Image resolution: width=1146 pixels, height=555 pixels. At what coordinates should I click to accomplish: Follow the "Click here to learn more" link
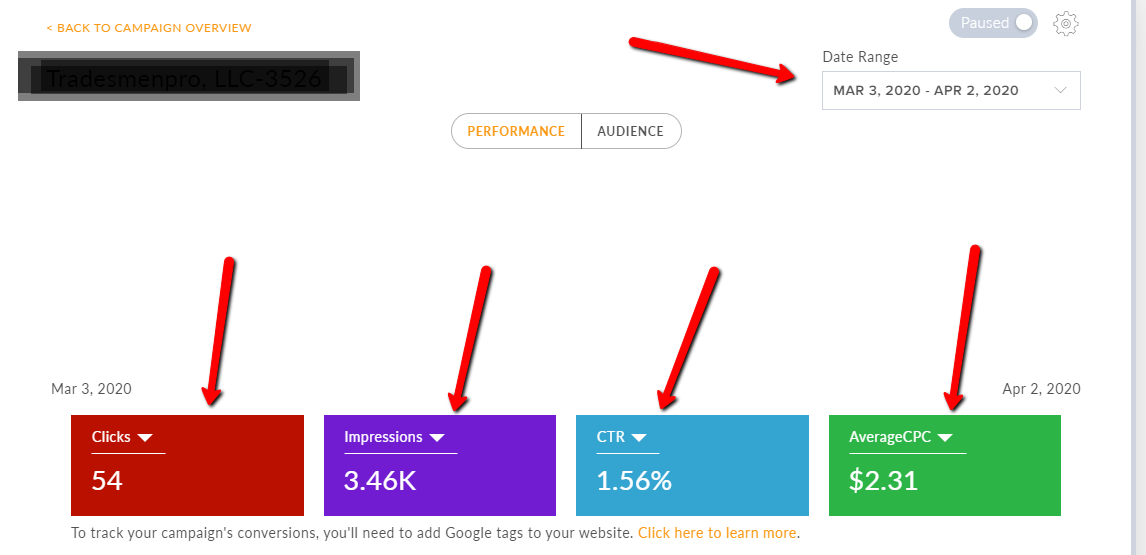717,533
